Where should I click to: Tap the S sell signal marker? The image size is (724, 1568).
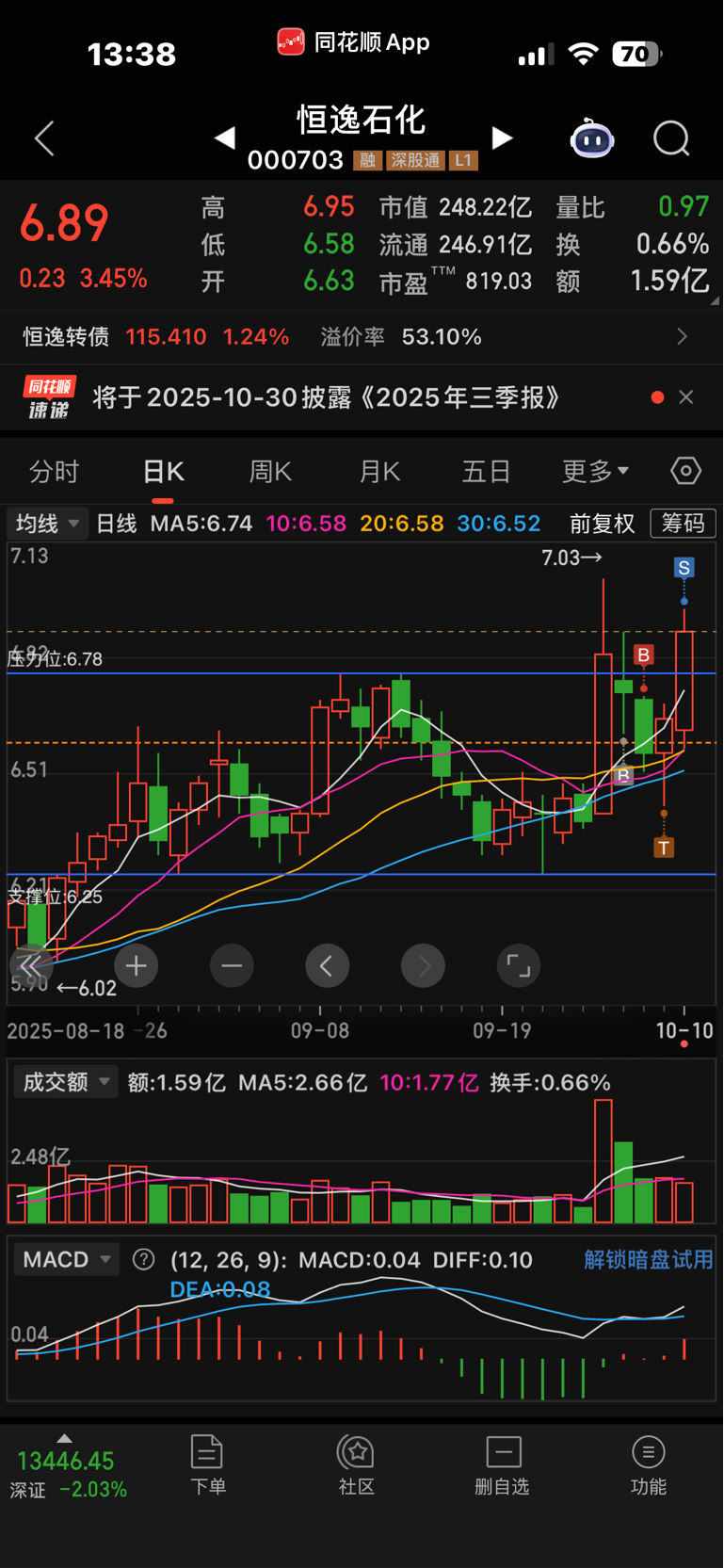point(684,568)
